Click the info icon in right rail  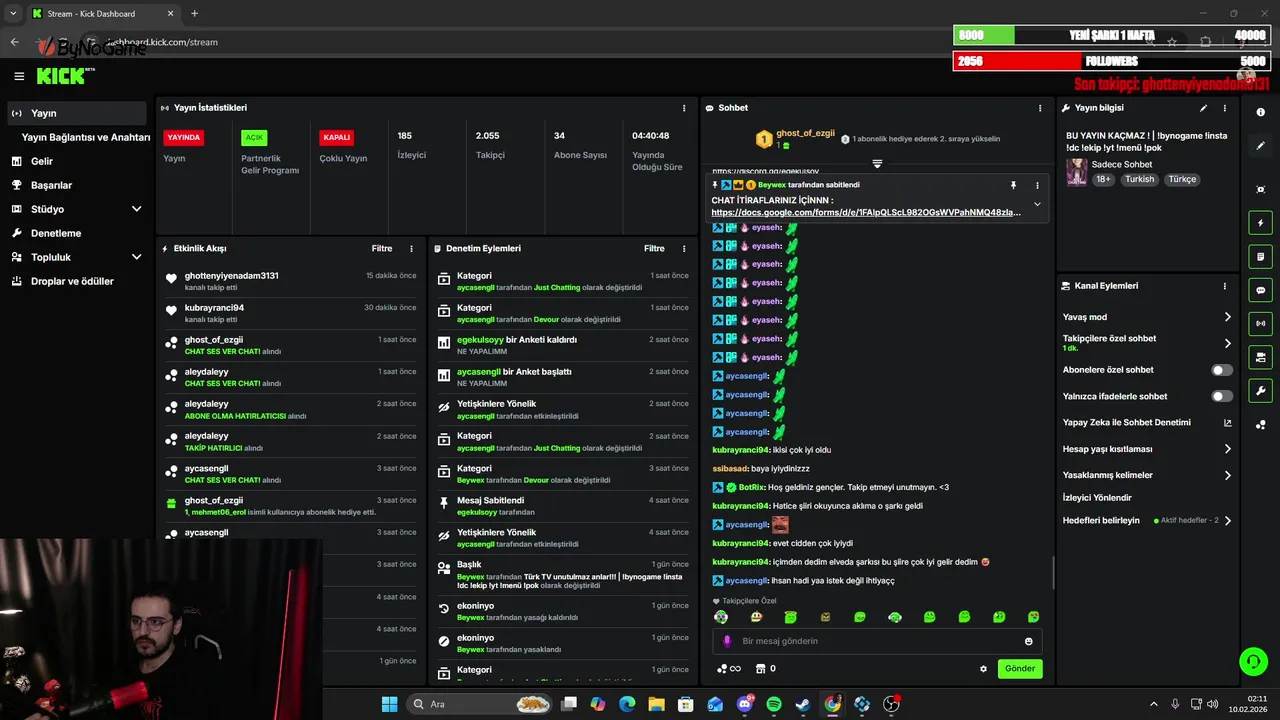coord(1260,112)
